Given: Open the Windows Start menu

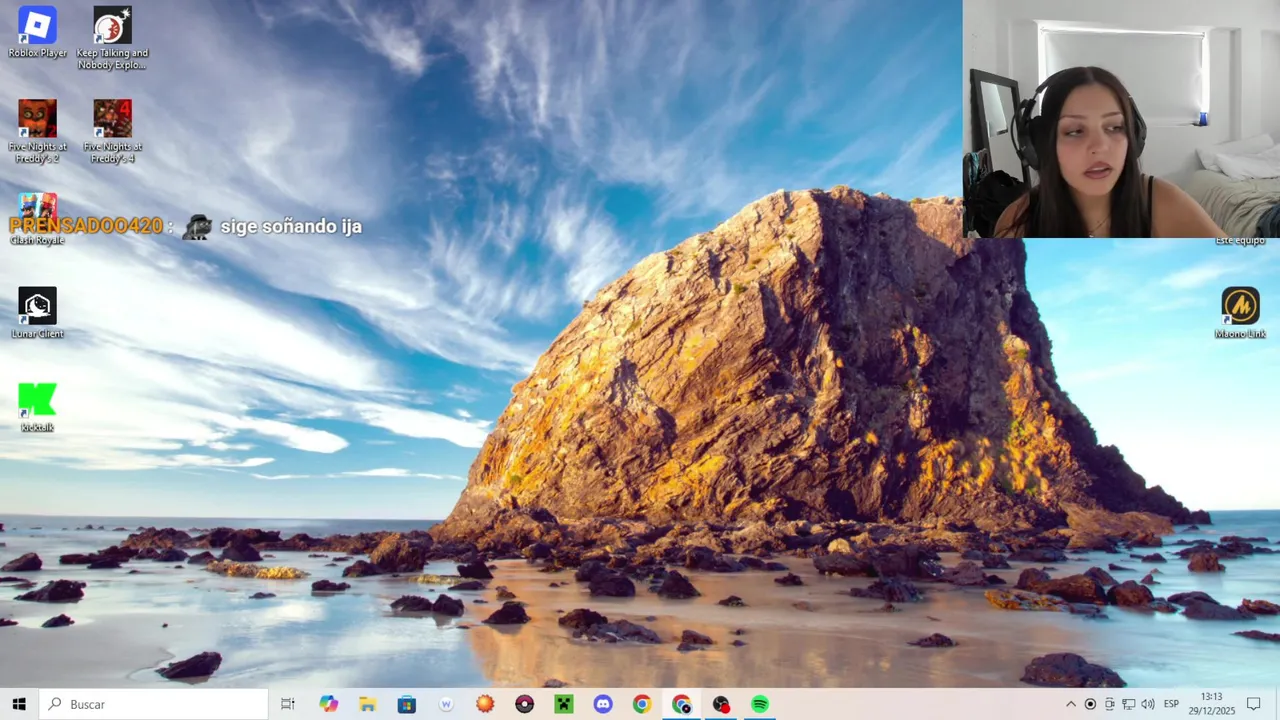Looking at the screenshot, I should pos(19,704).
